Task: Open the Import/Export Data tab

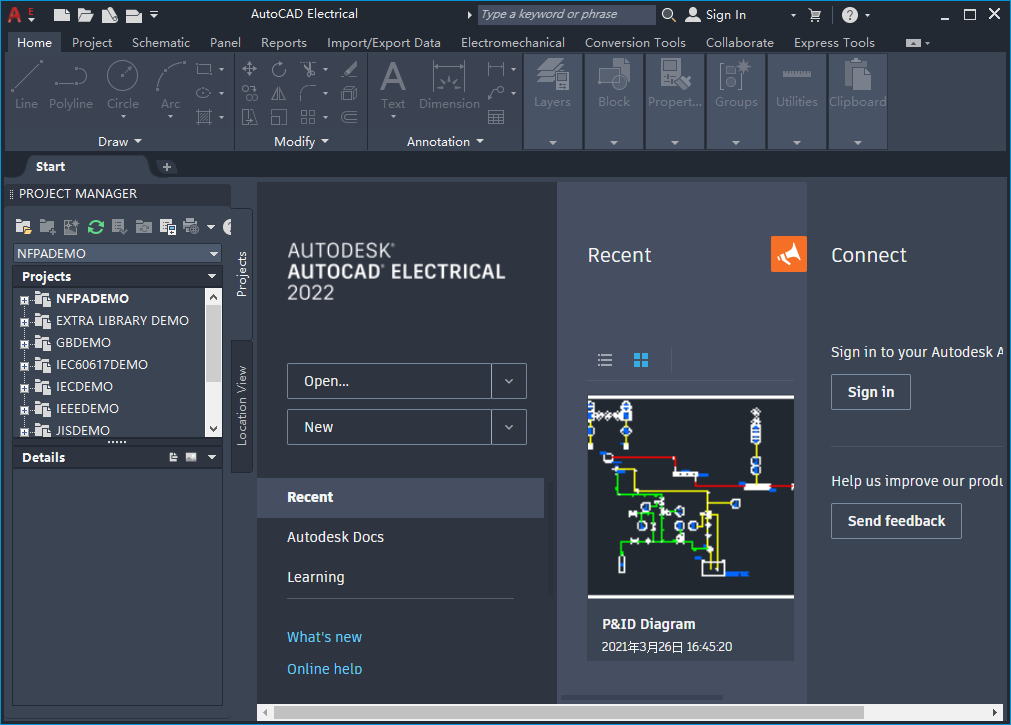Action: tap(384, 43)
